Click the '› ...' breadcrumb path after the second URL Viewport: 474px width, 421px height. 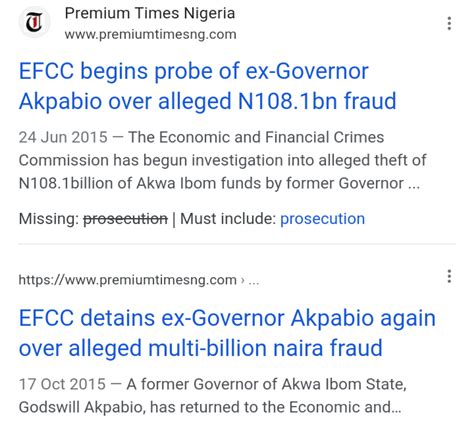click(x=250, y=280)
